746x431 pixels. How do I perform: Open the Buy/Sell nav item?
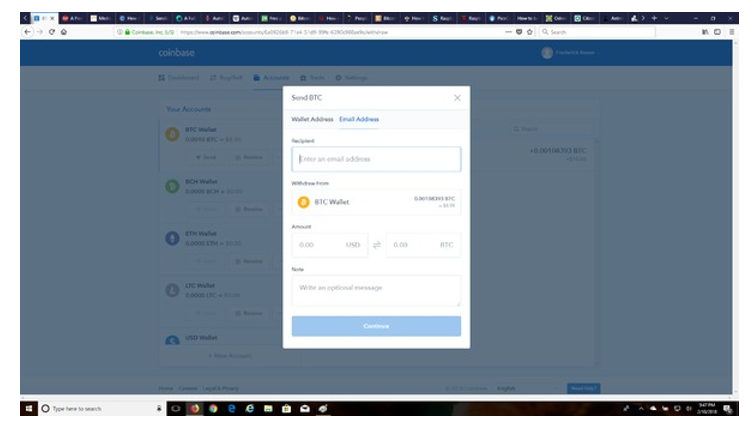click(x=226, y=78)
